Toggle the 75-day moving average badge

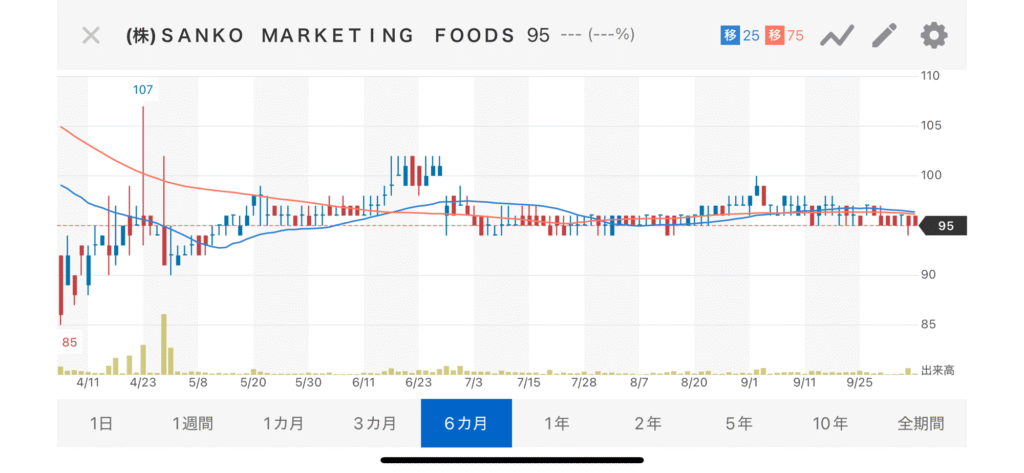click(784, 36)
